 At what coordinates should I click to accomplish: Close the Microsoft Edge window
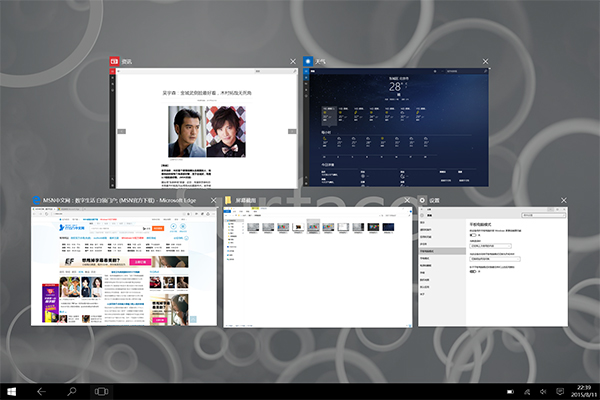214,200
